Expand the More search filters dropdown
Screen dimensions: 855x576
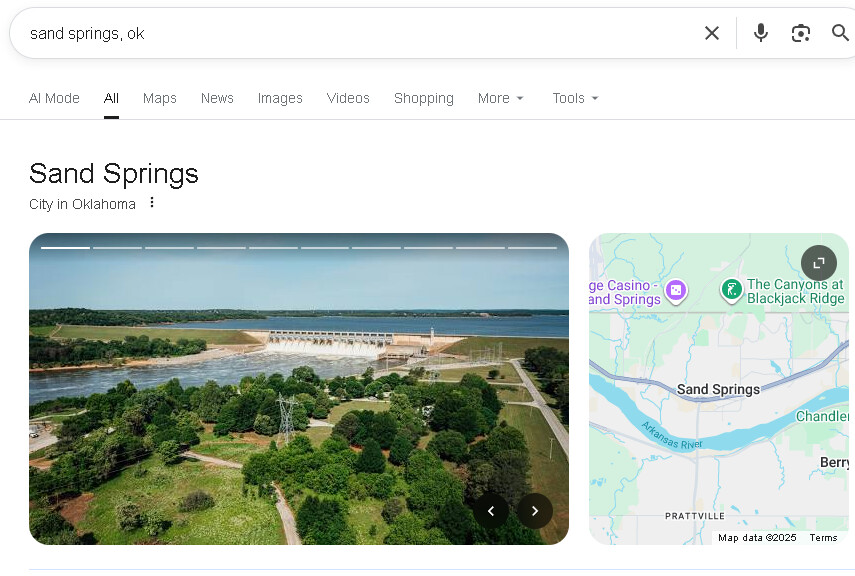[x=501, y=98]
